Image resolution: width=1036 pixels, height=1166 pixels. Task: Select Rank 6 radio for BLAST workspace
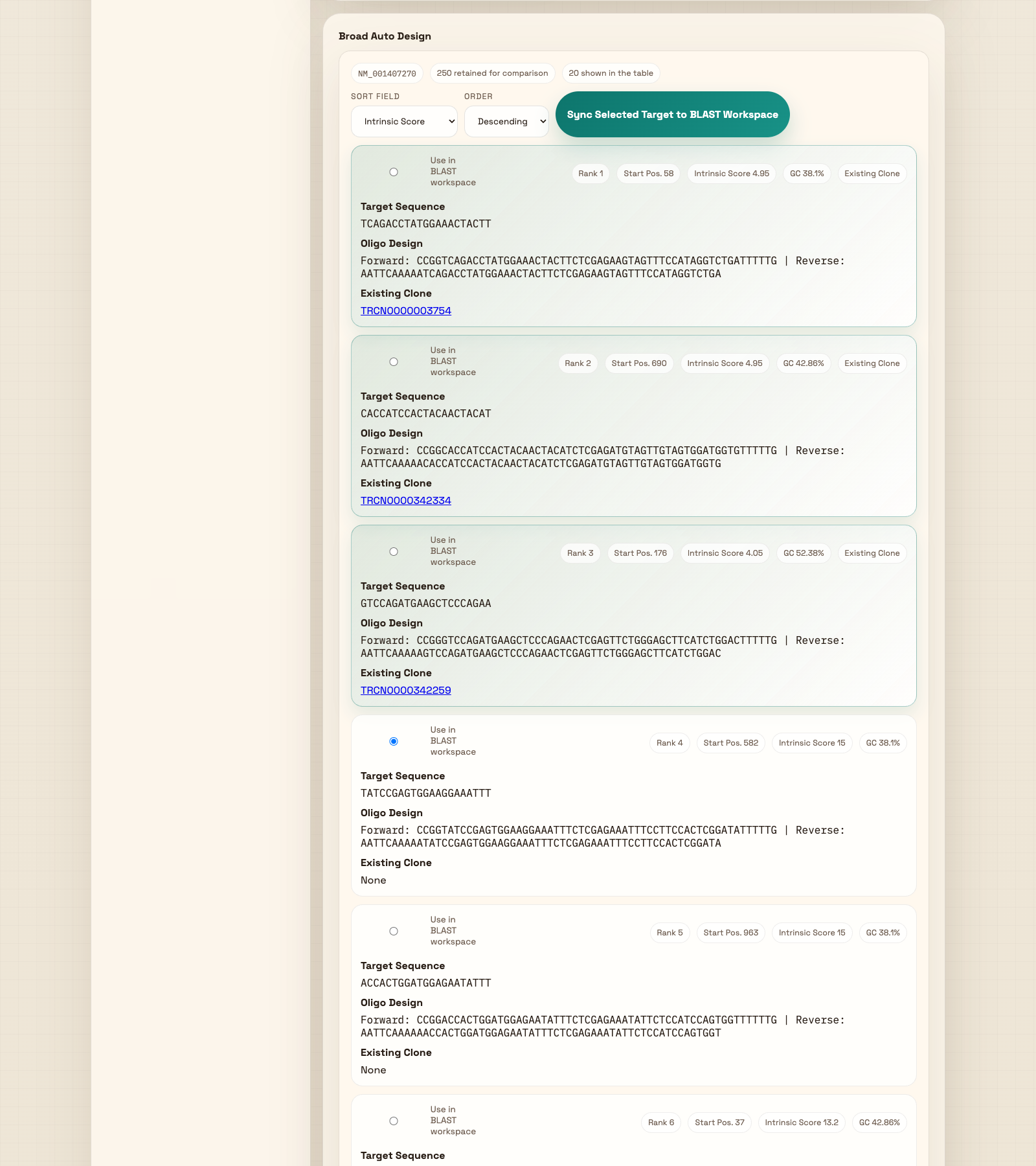click(394, 1121)
